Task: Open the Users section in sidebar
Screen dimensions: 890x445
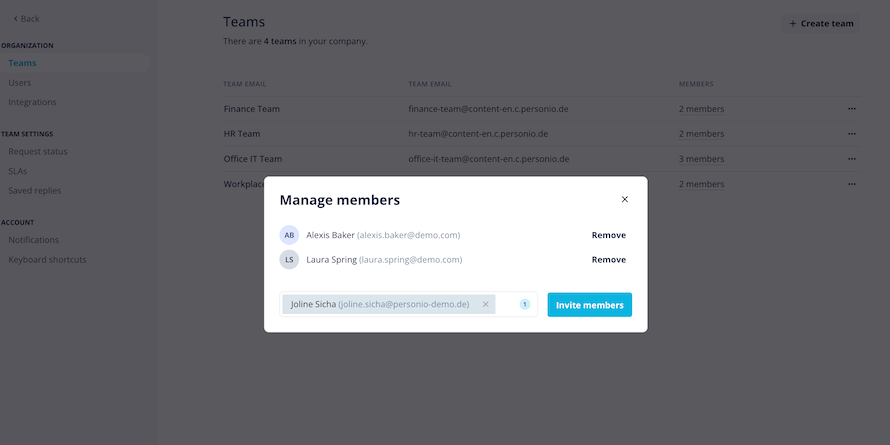Action: point(20,83)
